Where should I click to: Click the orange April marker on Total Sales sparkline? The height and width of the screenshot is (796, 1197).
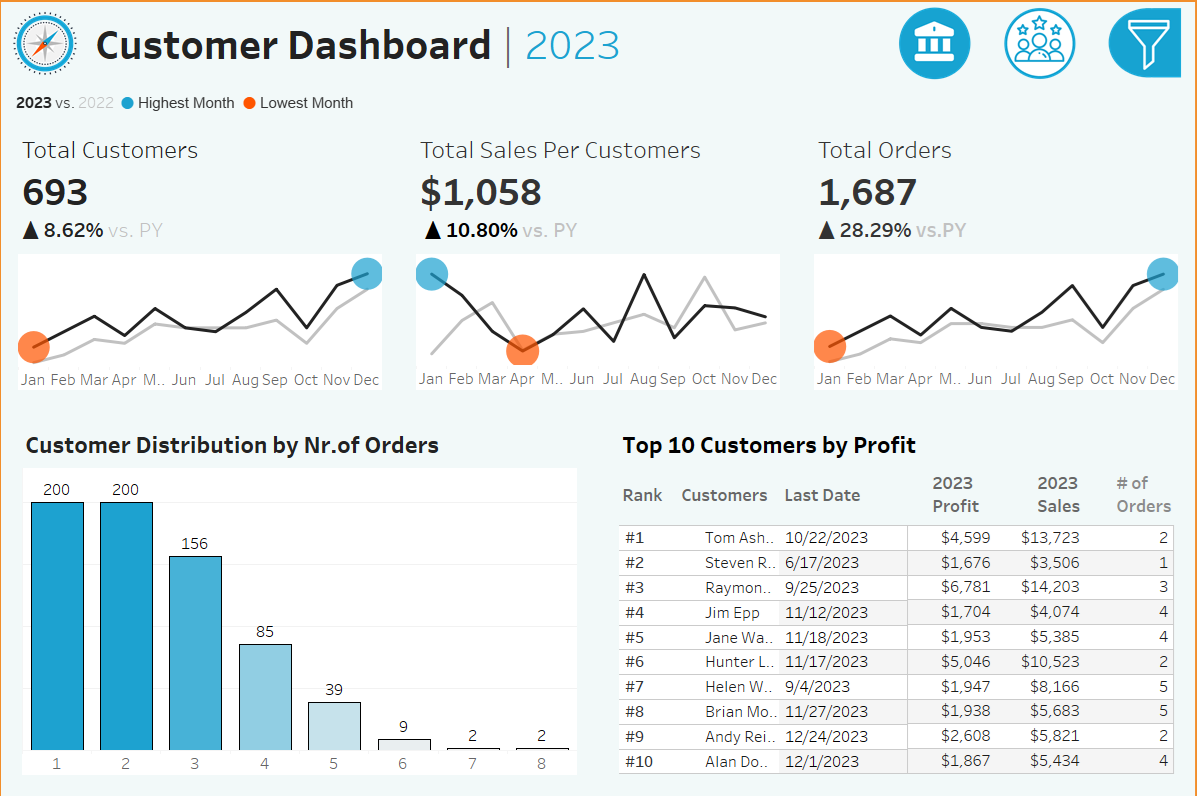coord(522,349)
